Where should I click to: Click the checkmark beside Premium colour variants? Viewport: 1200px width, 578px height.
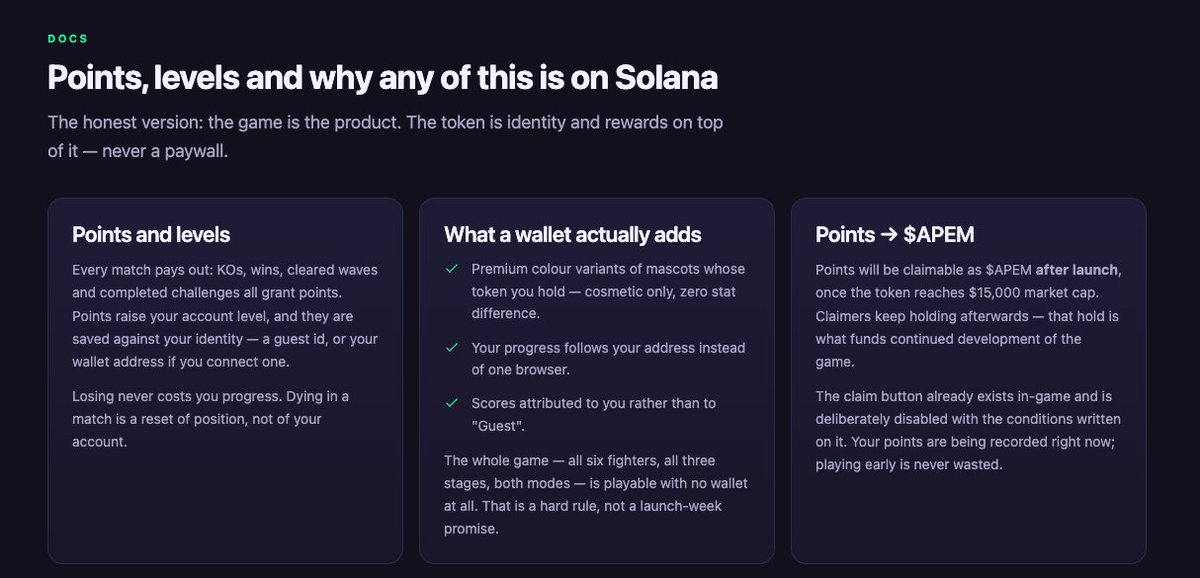452,269
